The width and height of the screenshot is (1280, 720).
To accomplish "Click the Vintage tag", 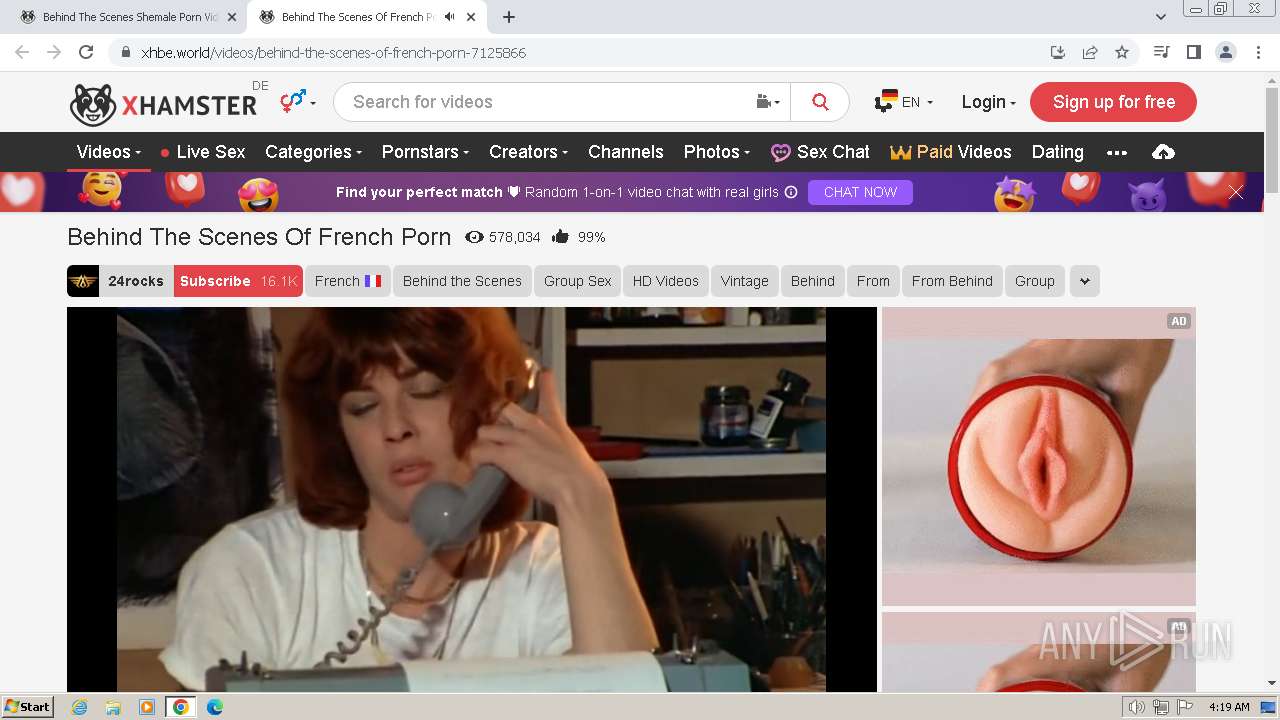I will 745,281.
